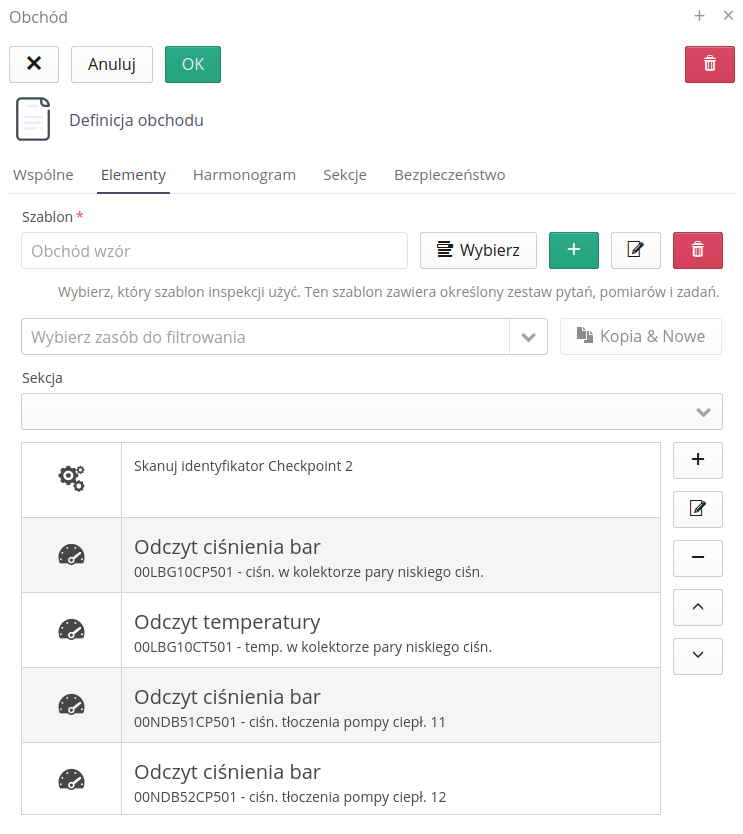Expand the resource filter dropdown arrow
This screenshot has height=834, width=743.
click(x=528, y=337)
